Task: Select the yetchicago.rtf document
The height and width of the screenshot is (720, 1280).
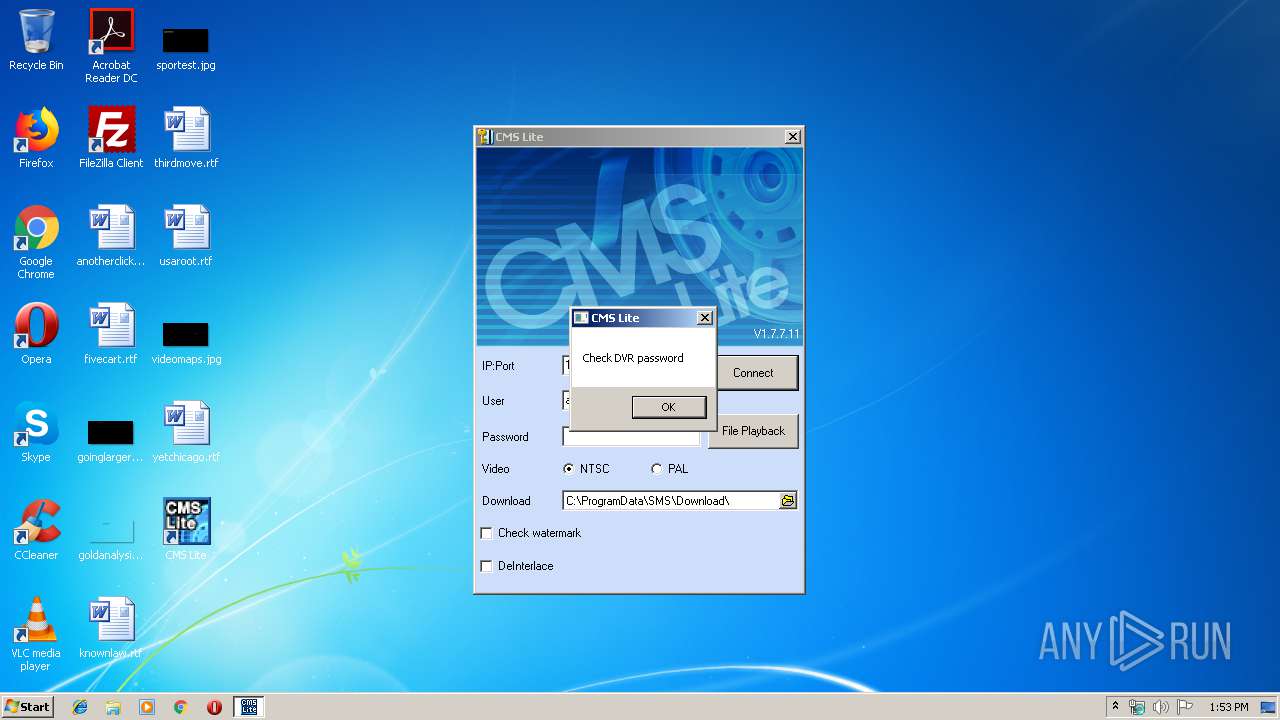Action: [186, 432]
